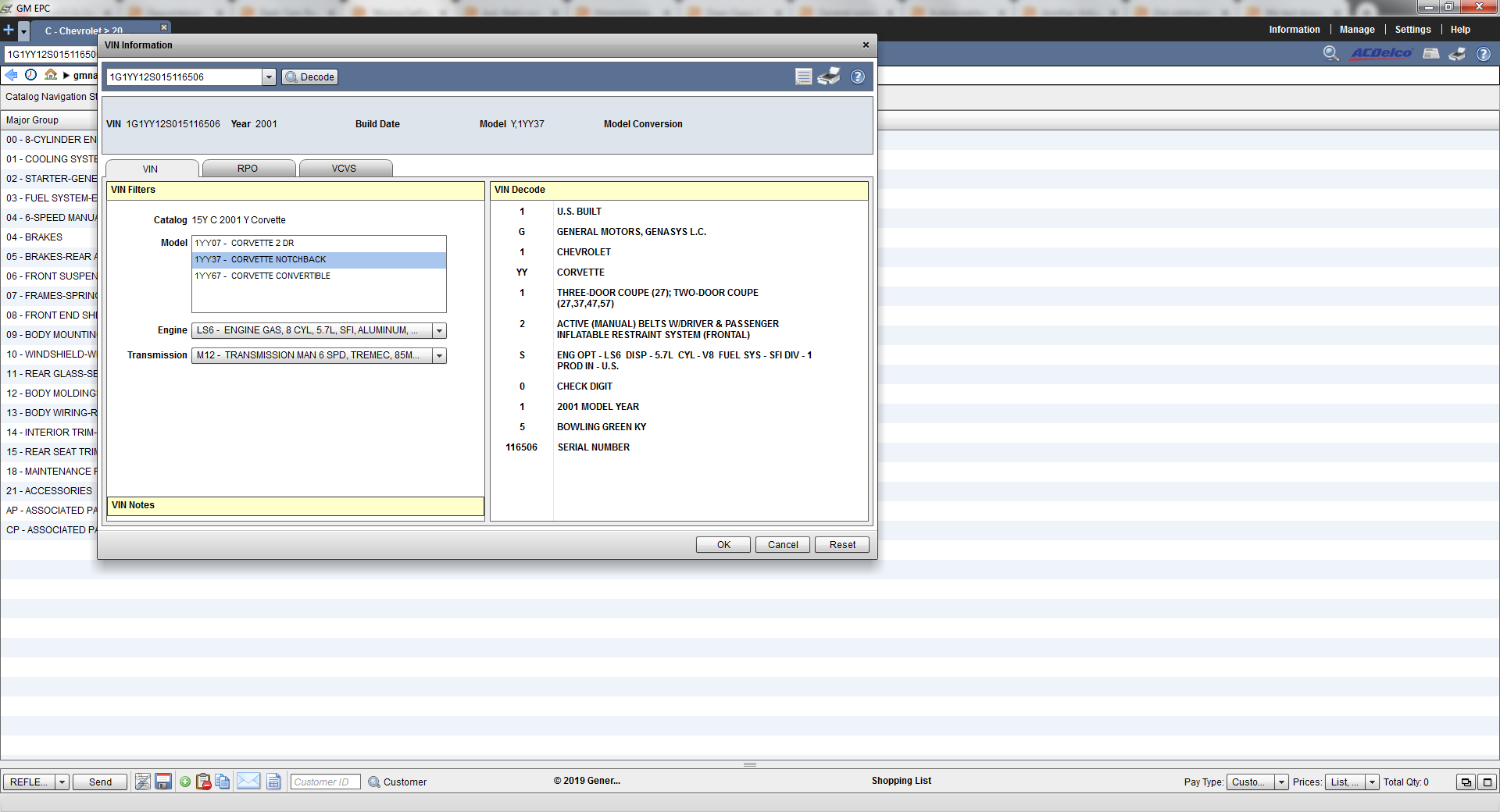
Task: Expand the Engine LS6 dropdown
Action: click(x=439, y=331)
